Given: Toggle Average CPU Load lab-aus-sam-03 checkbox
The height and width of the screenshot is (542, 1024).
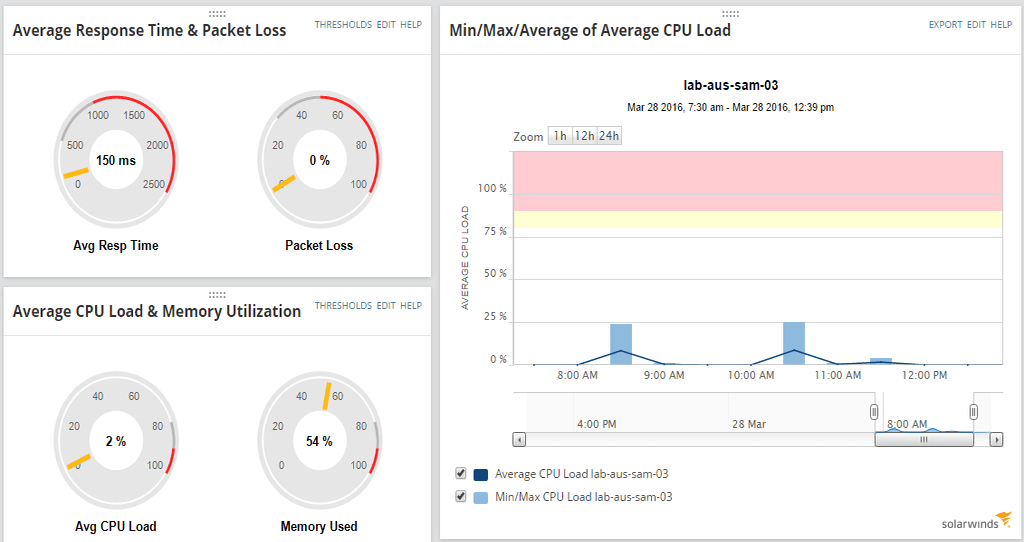Looking at the screenshot, I should 461,473.
